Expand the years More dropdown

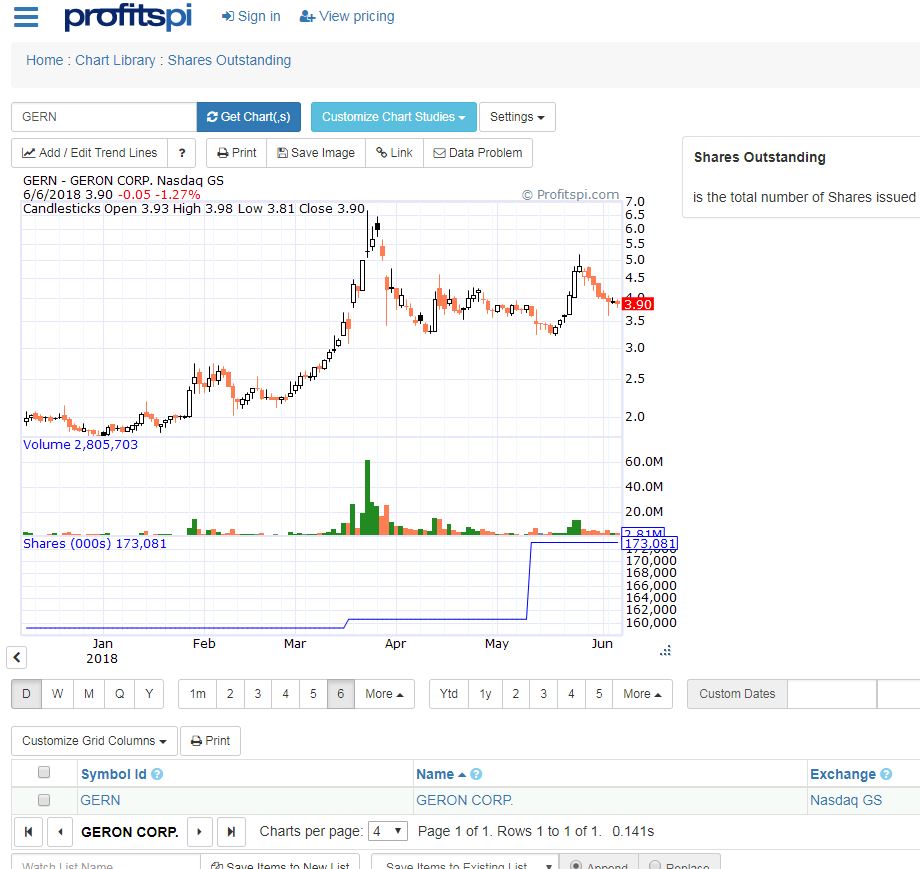pyautogui.click(x=642, y=694)
